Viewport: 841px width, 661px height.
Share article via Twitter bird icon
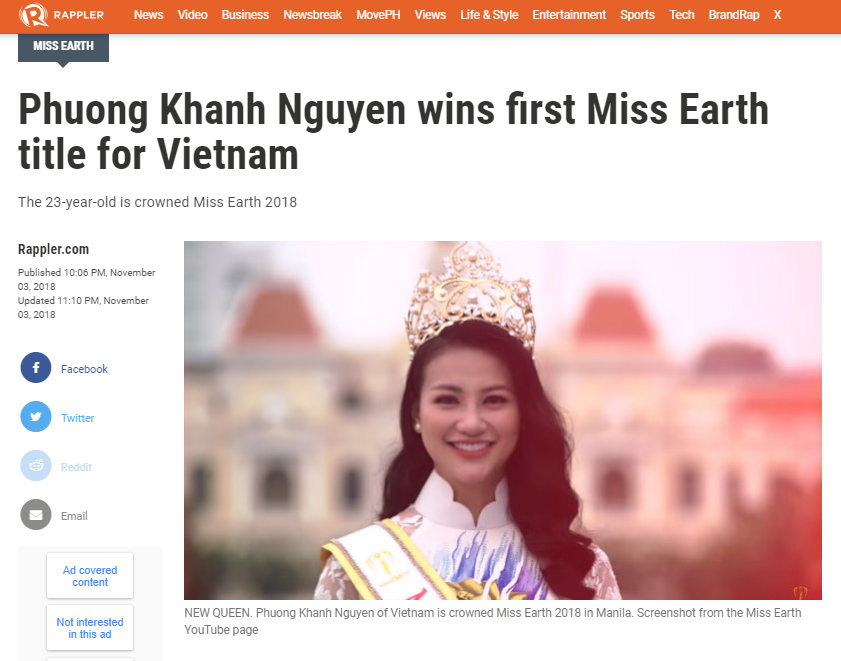pos(36,416)
